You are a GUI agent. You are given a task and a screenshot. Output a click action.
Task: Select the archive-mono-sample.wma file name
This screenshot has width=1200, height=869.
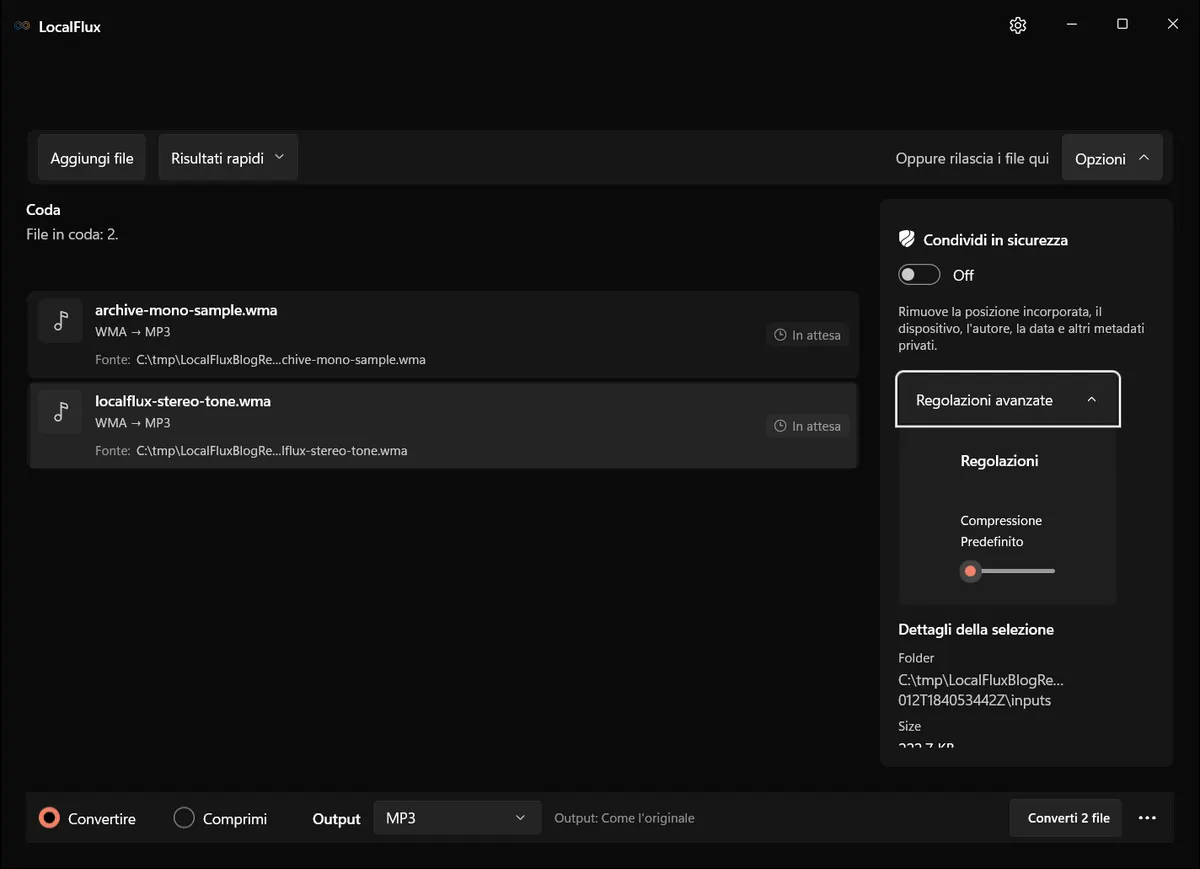(x=186, y=310)
